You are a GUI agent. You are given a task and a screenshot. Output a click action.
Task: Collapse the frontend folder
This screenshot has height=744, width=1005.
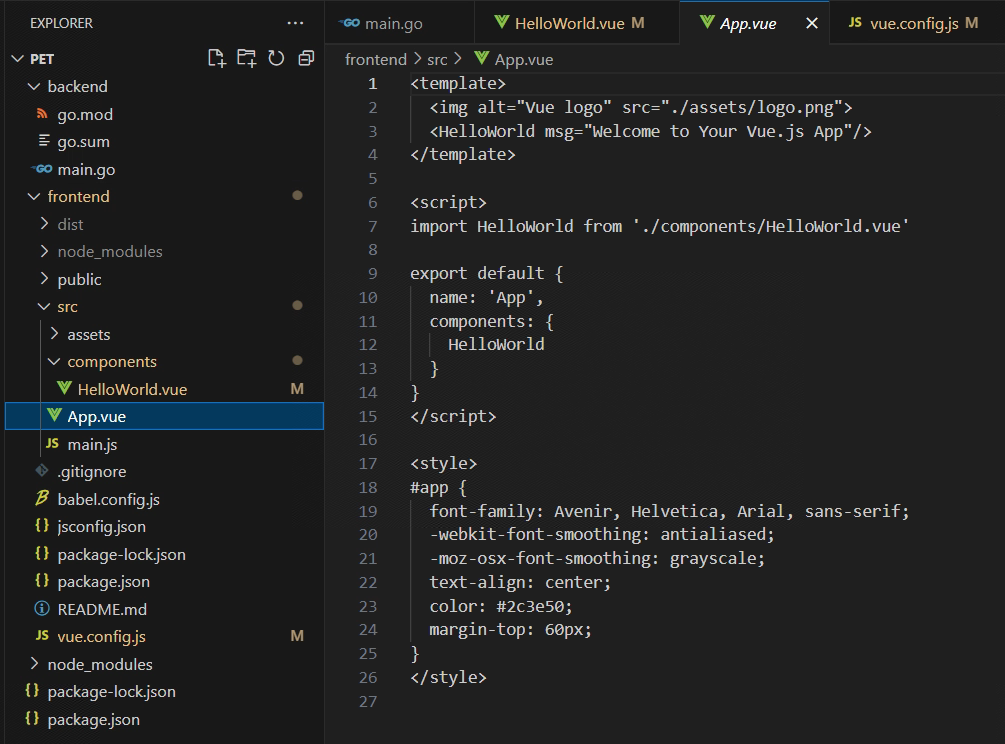pyautogui.click(x=34, y=197)
